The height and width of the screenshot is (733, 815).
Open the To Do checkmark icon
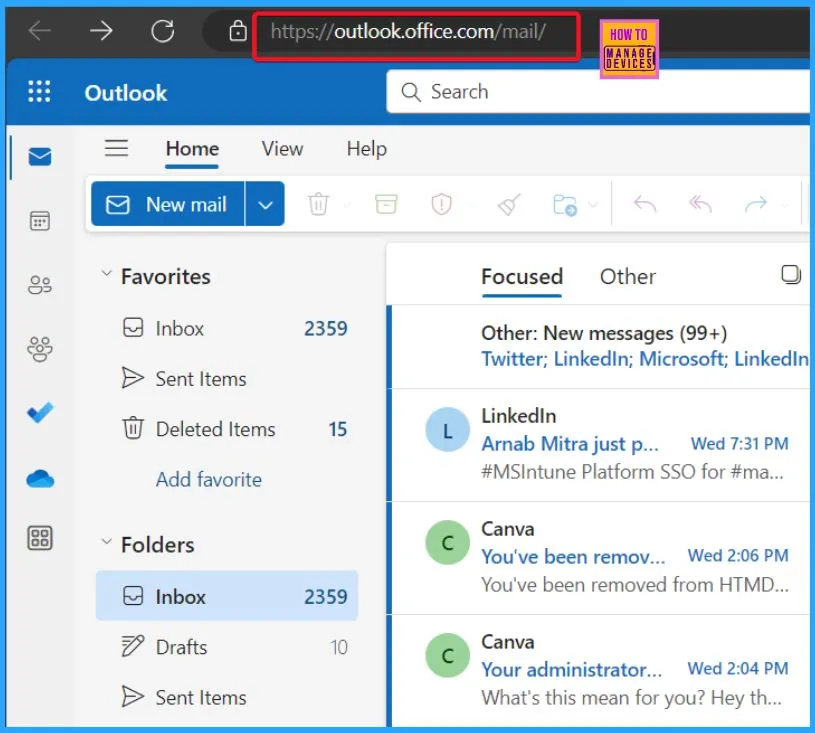40,413
